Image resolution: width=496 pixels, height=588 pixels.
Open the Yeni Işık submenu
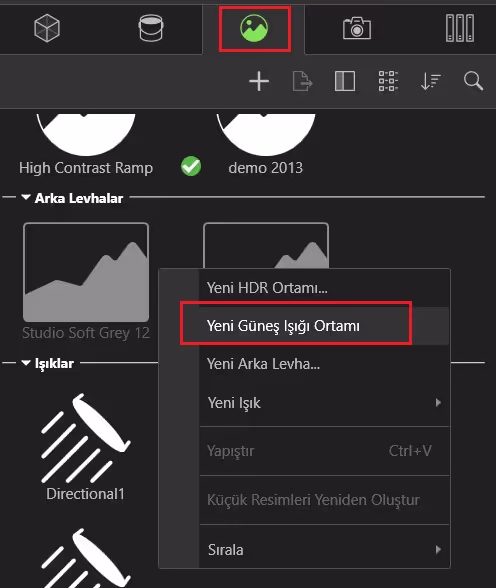tap(324, 403)
